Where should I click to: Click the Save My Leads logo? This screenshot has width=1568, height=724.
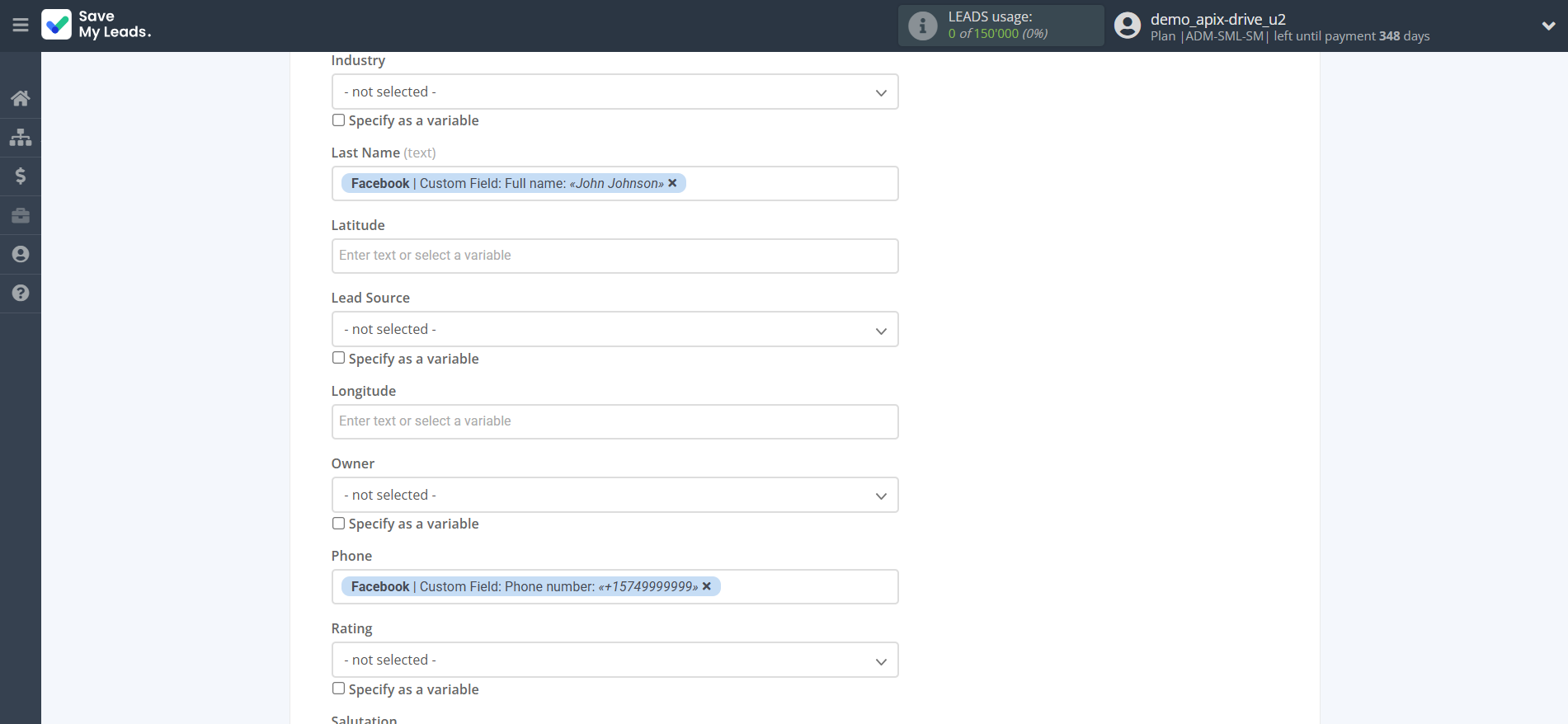97,25
